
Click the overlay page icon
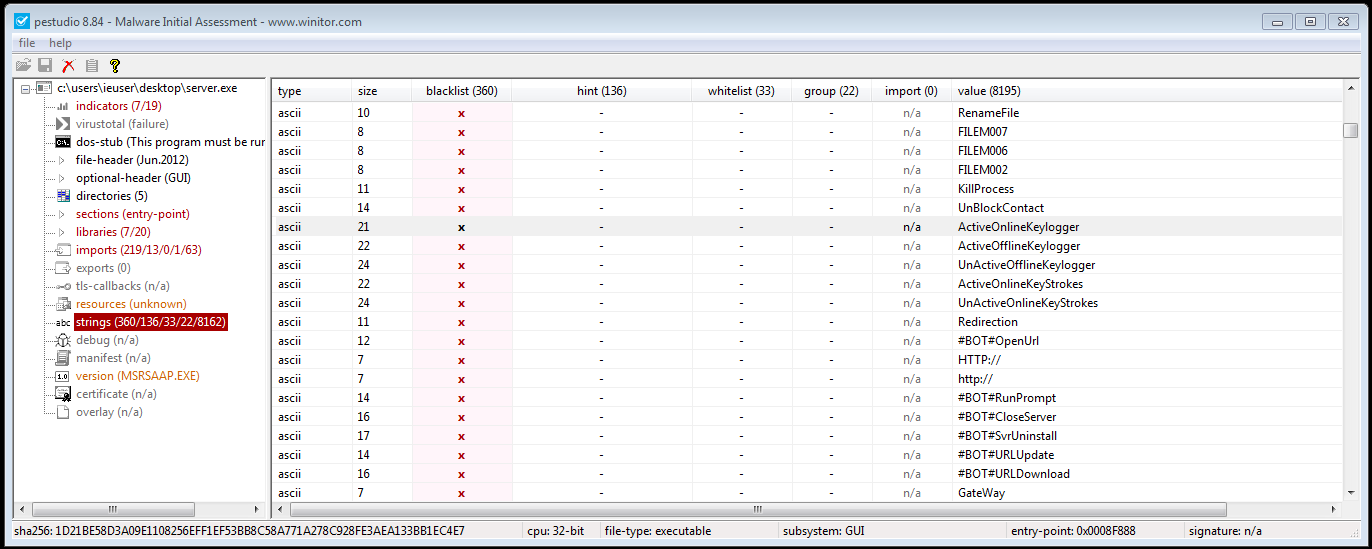pyautogui.click(x=62, y=412)
